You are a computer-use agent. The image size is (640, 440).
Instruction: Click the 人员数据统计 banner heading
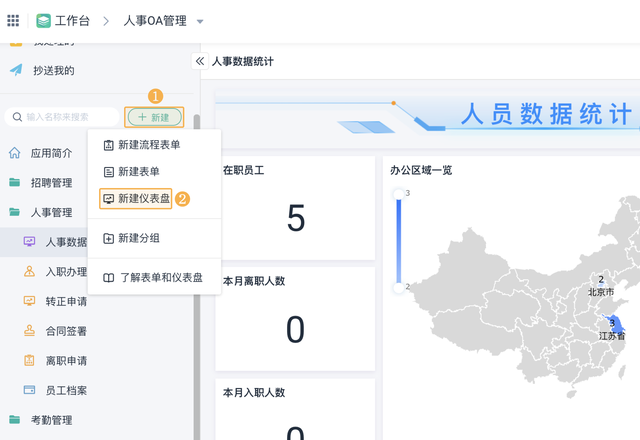(546, 114)
